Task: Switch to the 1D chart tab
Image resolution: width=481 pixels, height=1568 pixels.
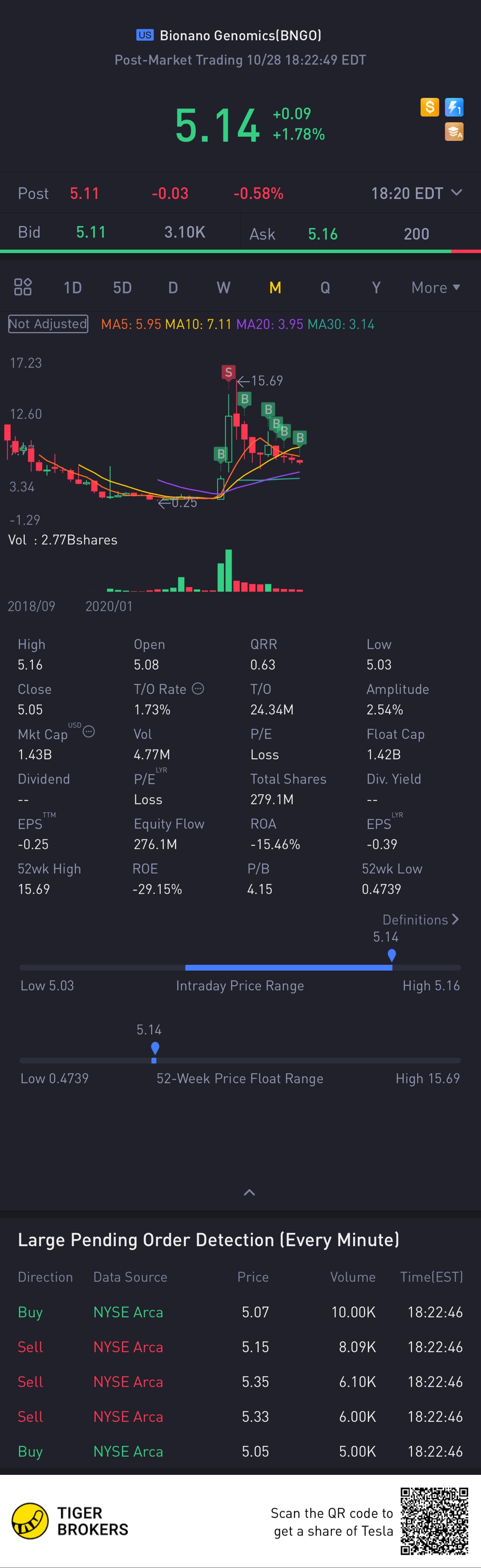Action: tap(72, 288)
